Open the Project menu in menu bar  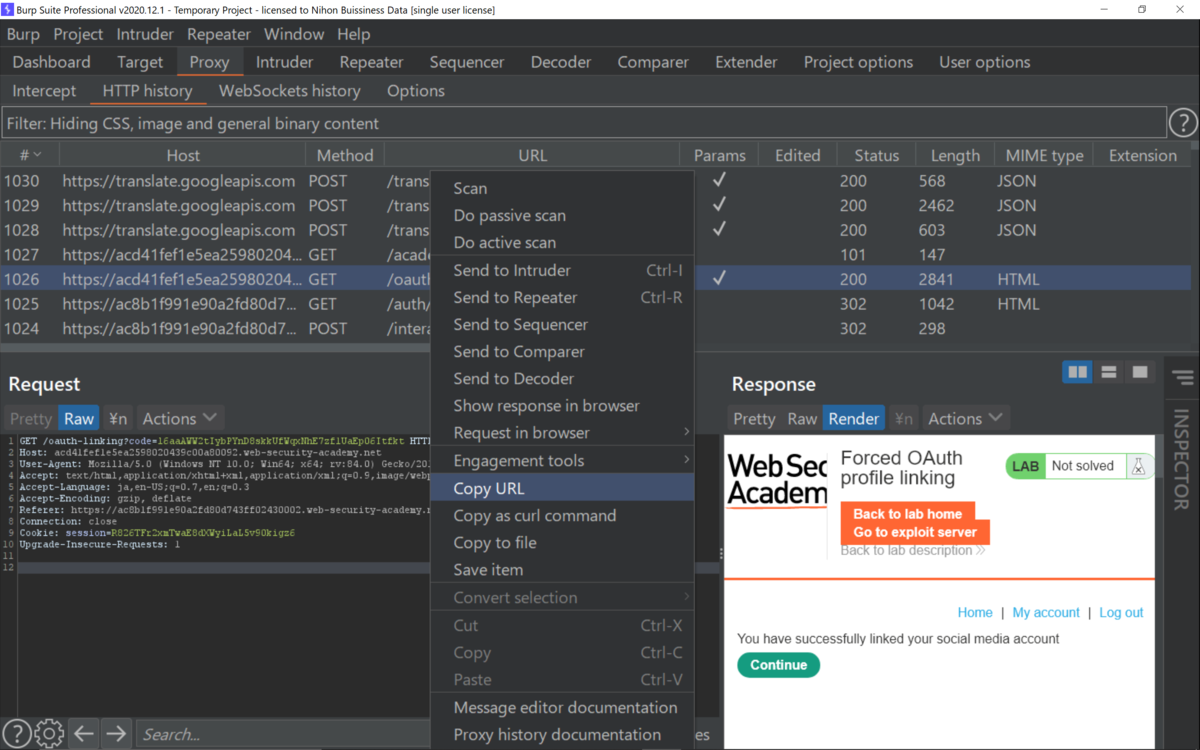pos(78,34)
